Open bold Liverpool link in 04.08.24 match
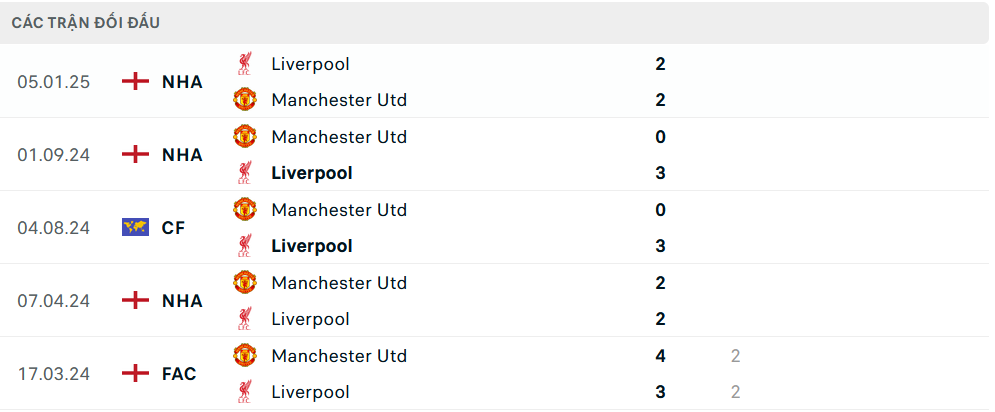This screenshot has height=412, width=995. 312,246
